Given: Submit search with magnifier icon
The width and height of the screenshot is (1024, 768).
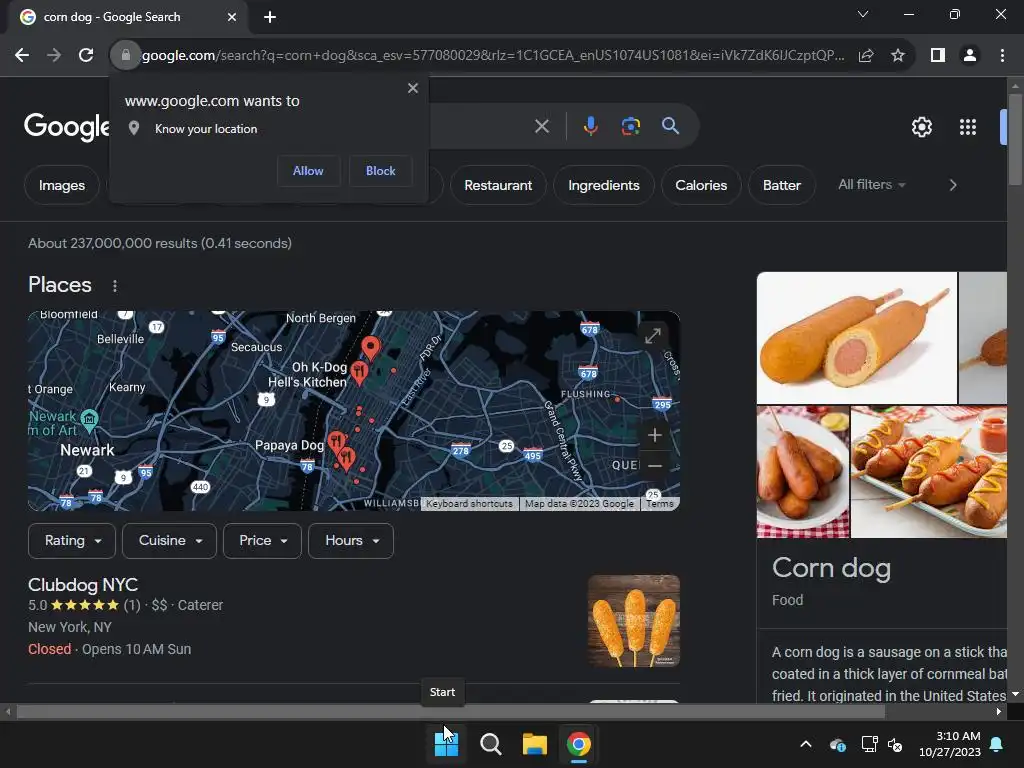Looking at the screenshot, I should (671, 126).
